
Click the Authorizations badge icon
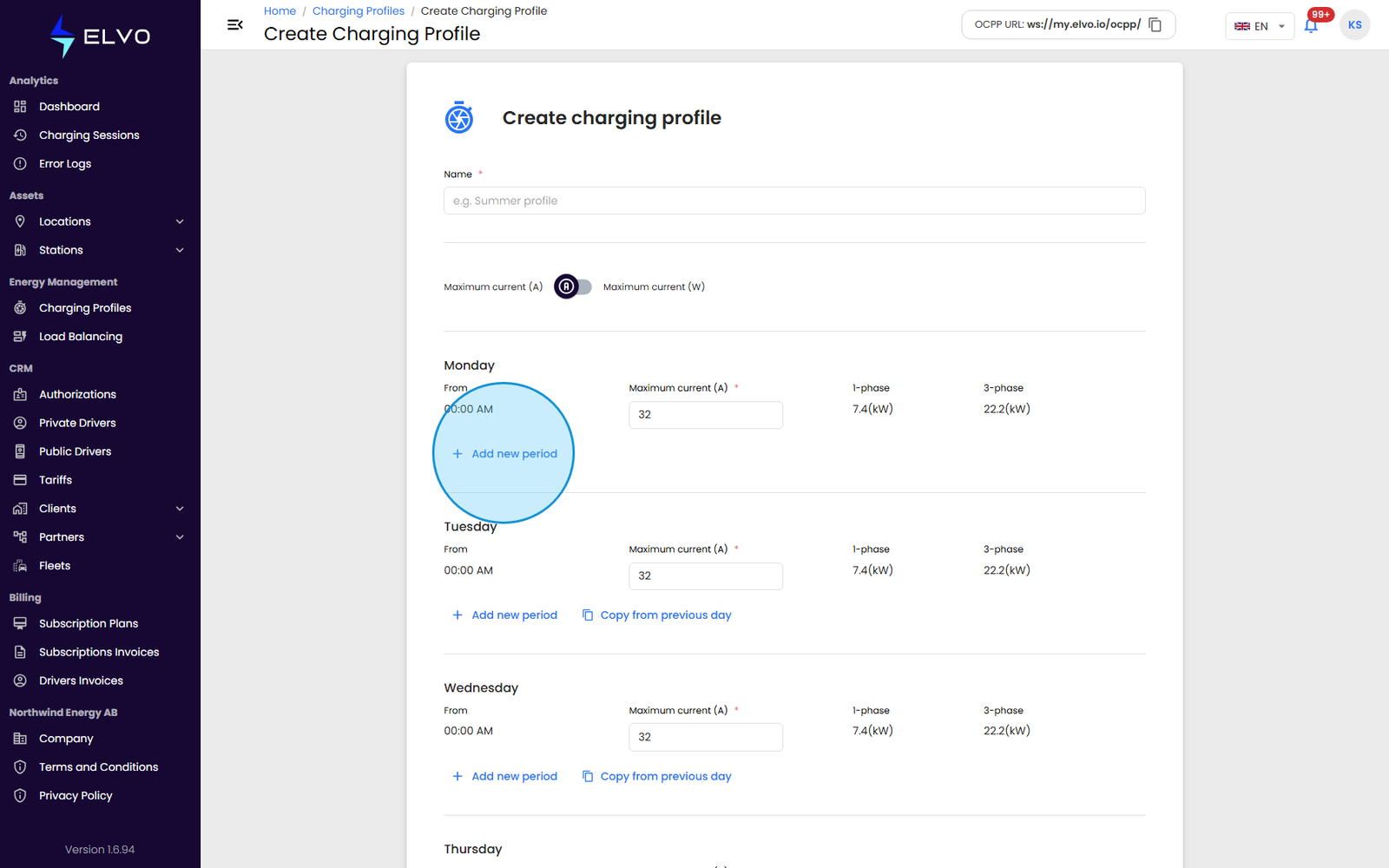coord(20,394)
